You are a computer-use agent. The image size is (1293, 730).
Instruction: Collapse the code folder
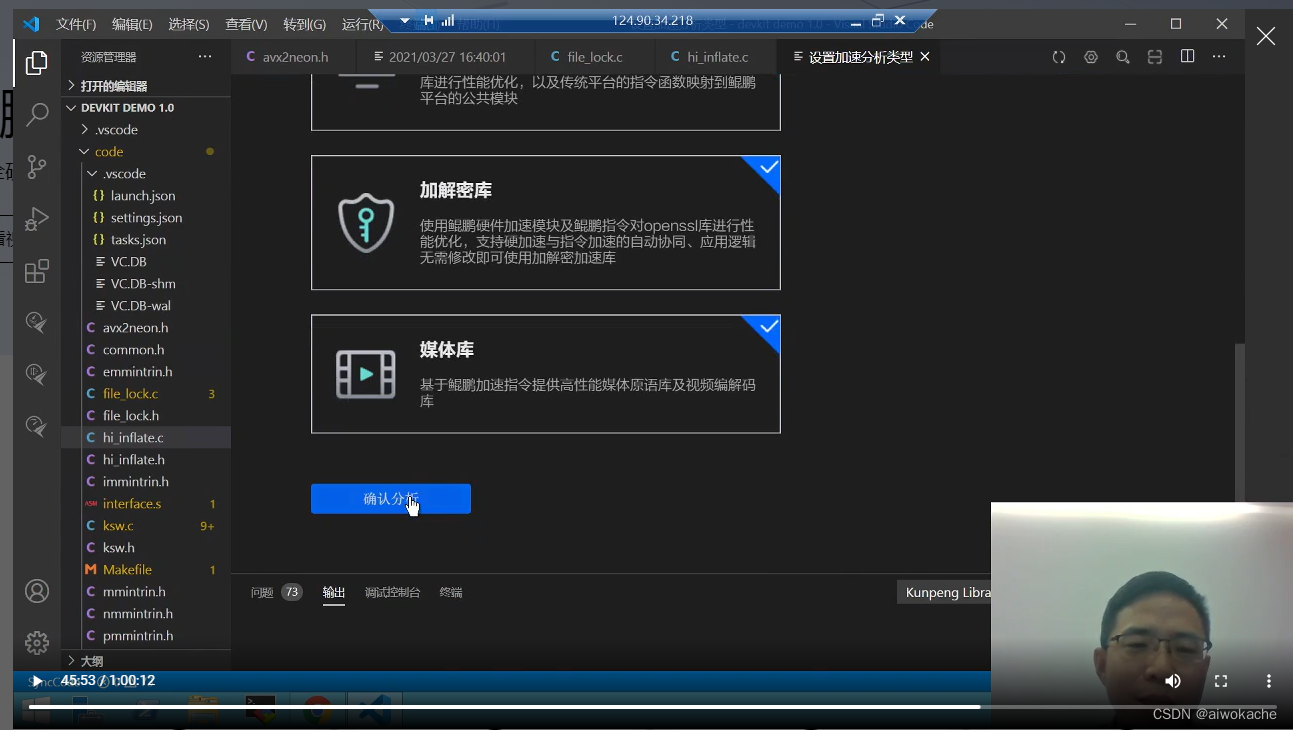point(146,151)
